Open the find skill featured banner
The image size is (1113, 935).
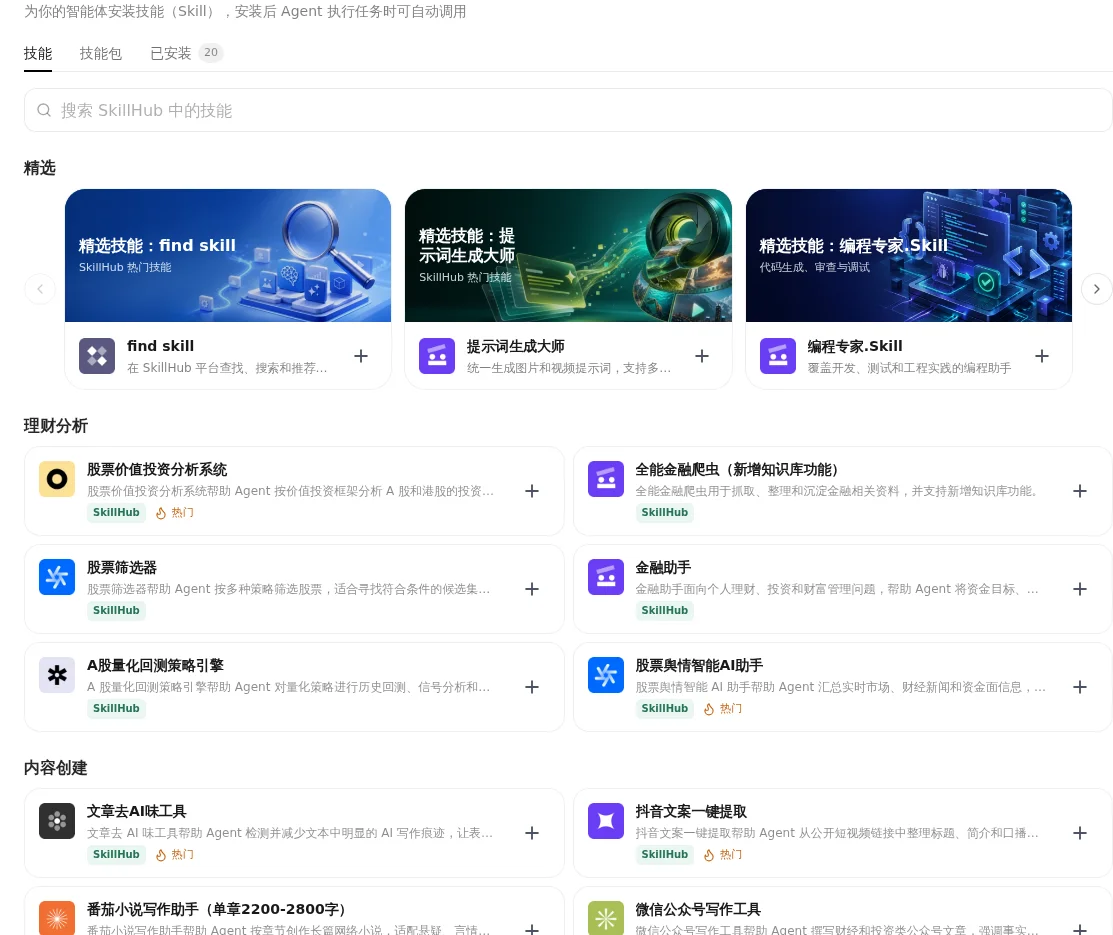tap(228, 256)
